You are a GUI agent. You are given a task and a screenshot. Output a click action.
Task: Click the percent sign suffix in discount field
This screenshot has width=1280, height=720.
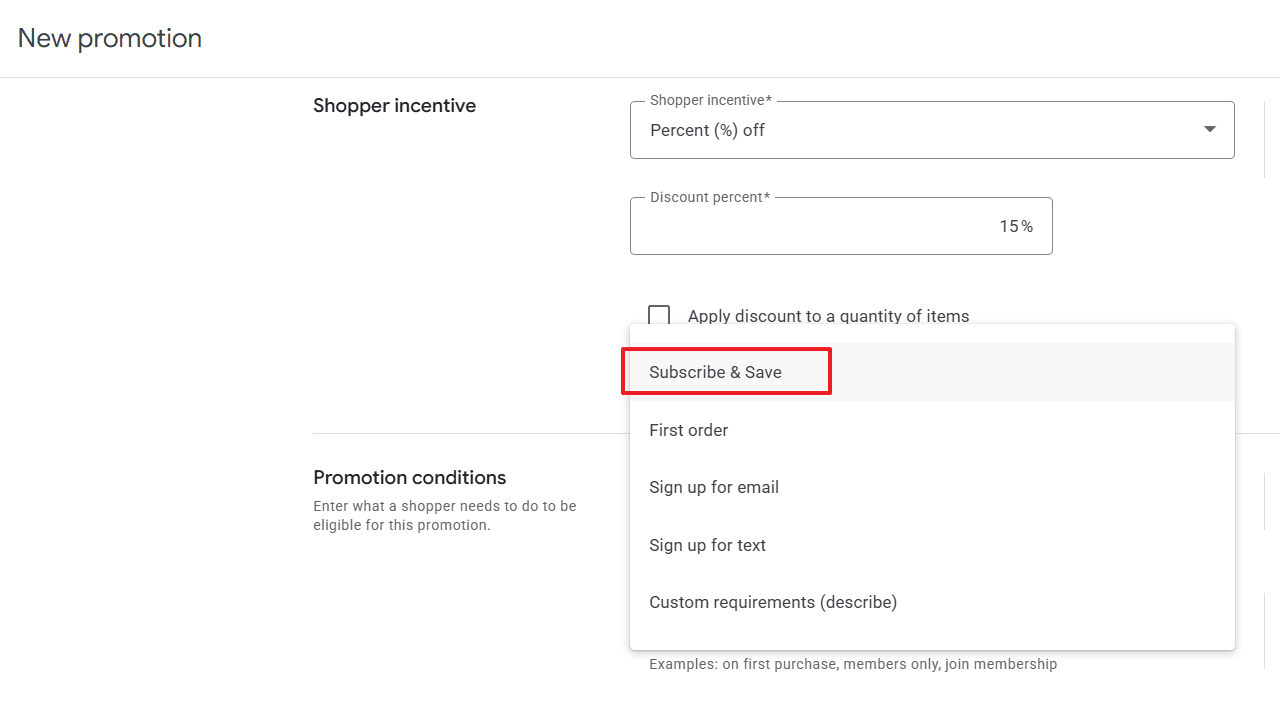1027,227
